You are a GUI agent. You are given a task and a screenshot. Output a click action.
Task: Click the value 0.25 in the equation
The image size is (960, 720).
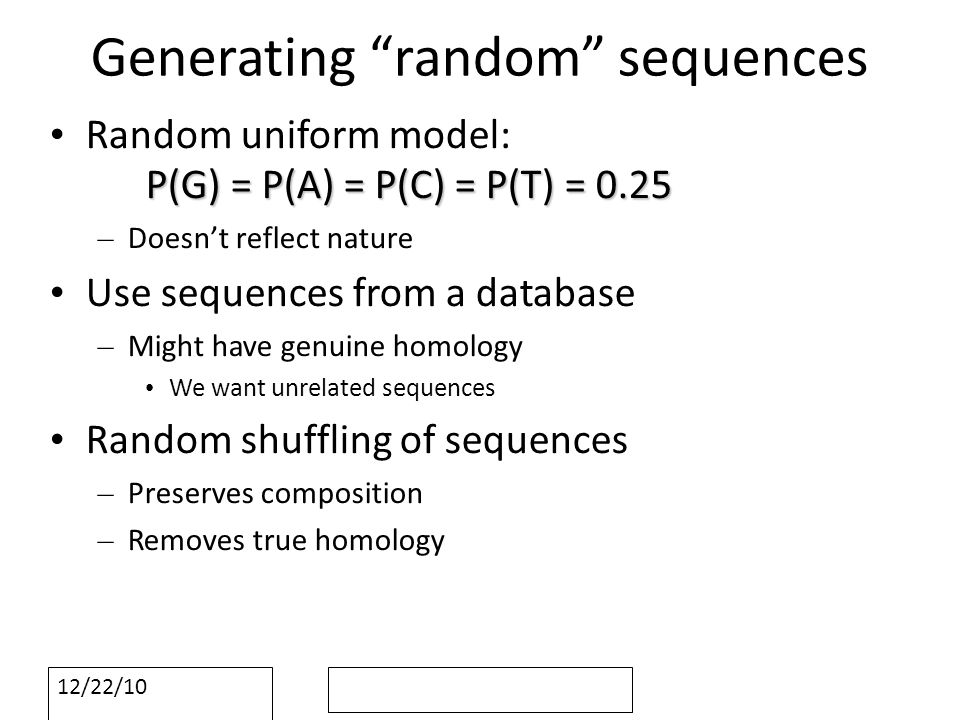pos(634,185)
